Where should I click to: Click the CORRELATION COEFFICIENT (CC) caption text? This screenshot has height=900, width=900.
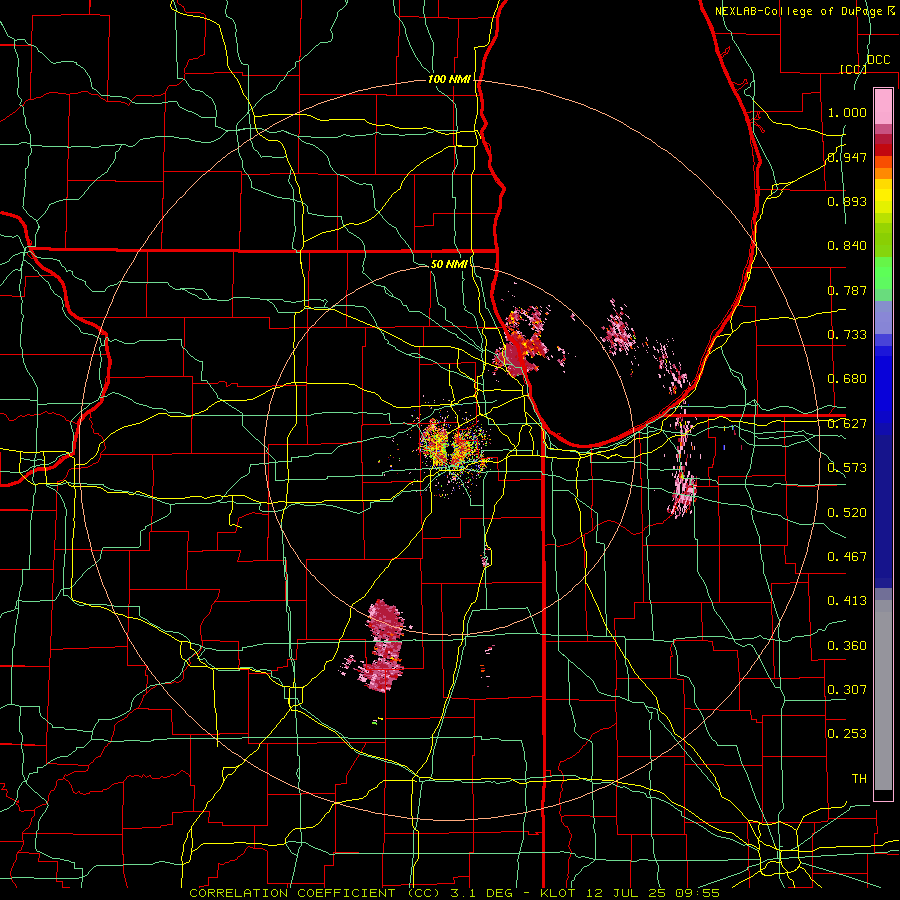[315, 893]
